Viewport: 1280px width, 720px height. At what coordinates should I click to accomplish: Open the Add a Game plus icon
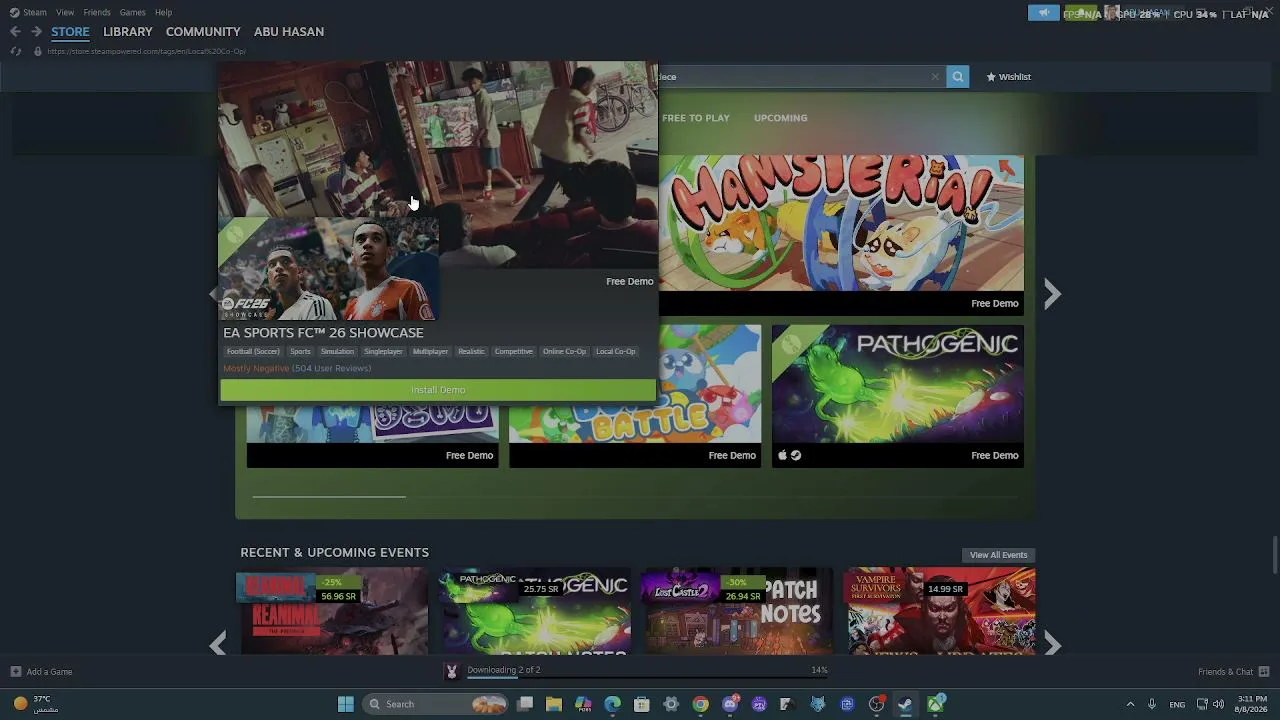click(x=15, y=672)
